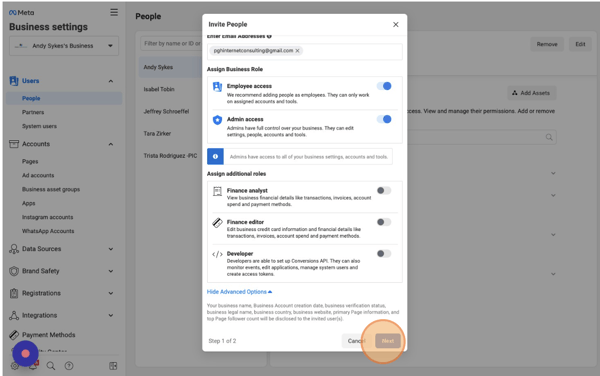This screenshot has height=376, width=600.
Task: Click the Add Assets button
Action: point(531,93)
